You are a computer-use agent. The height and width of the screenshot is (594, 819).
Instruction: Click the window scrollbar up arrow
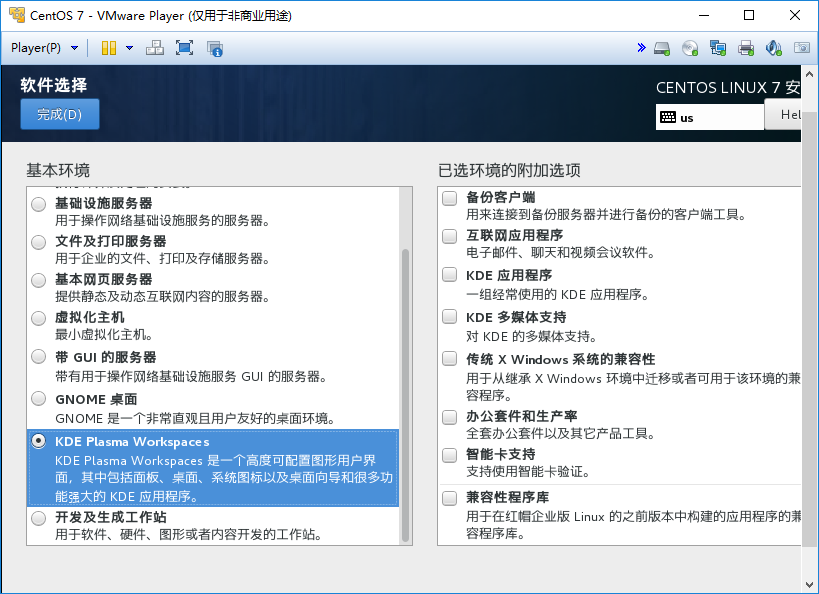810,74
